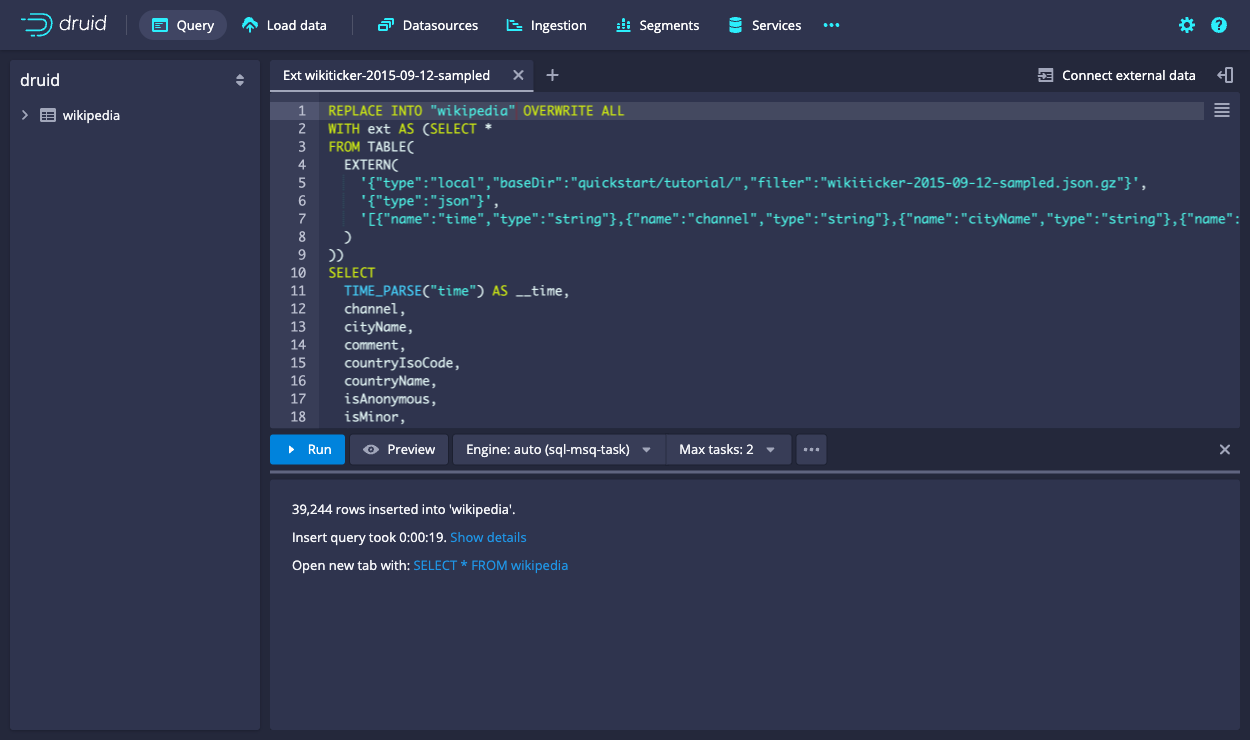1250x740 pixels.
Task: Expand the wikipedia datasource
Action: pos(25,115)
